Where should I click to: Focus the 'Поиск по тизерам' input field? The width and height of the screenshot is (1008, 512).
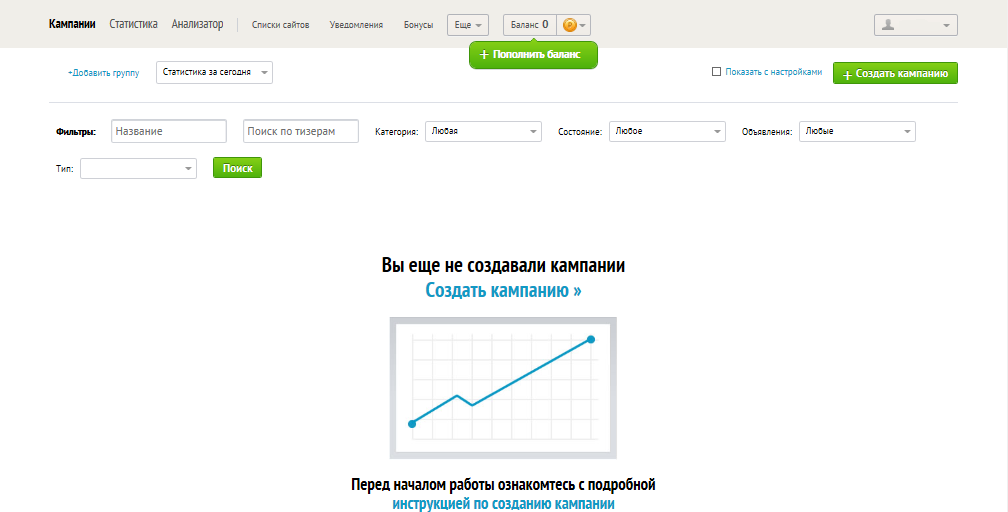pyautogui.click(x=301, y=131)
